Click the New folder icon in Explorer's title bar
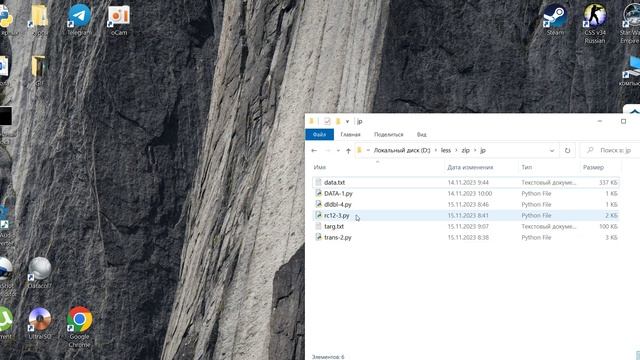This screenshot has width=640, height=360. 338,121
